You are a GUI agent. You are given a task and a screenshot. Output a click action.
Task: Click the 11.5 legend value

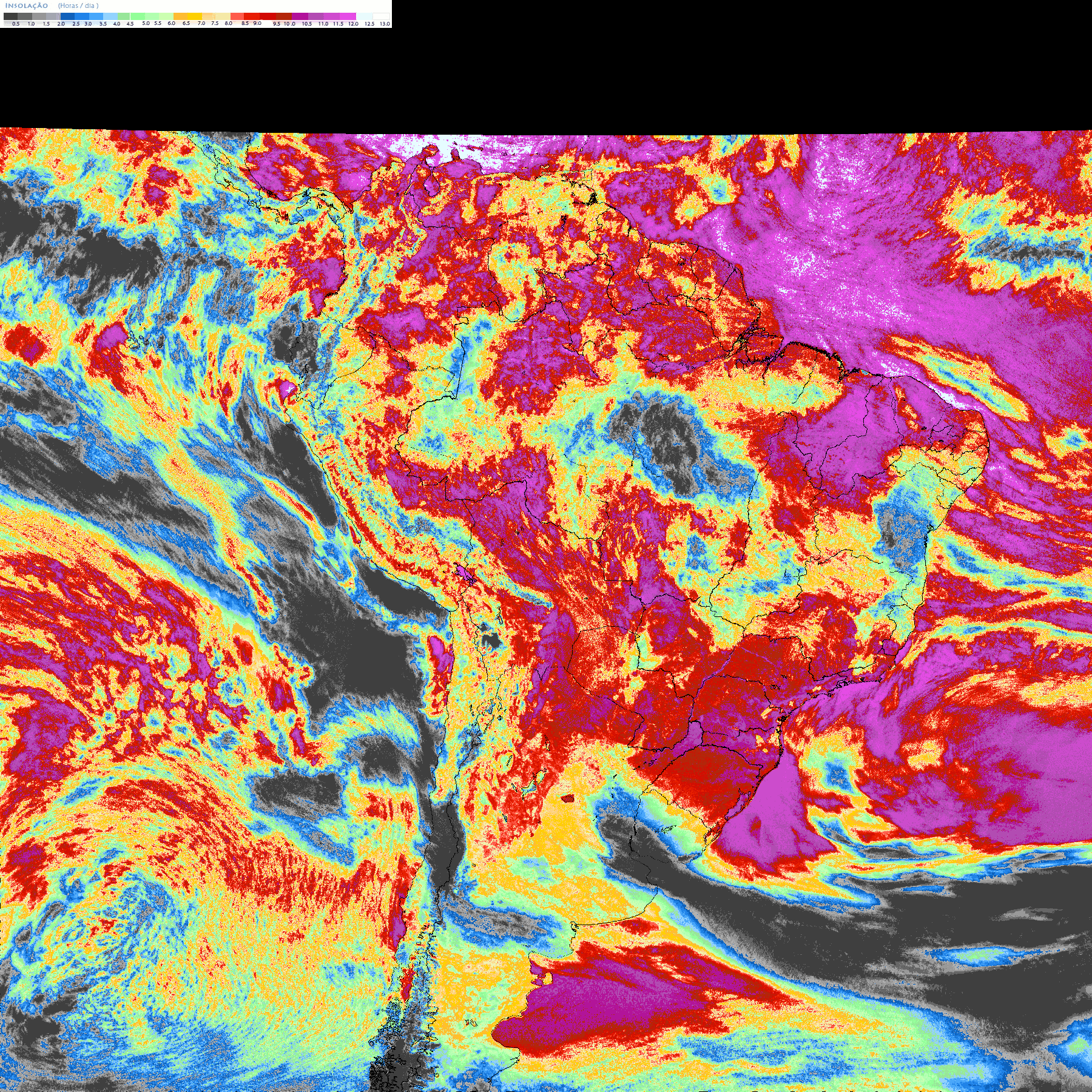point(338,24)
